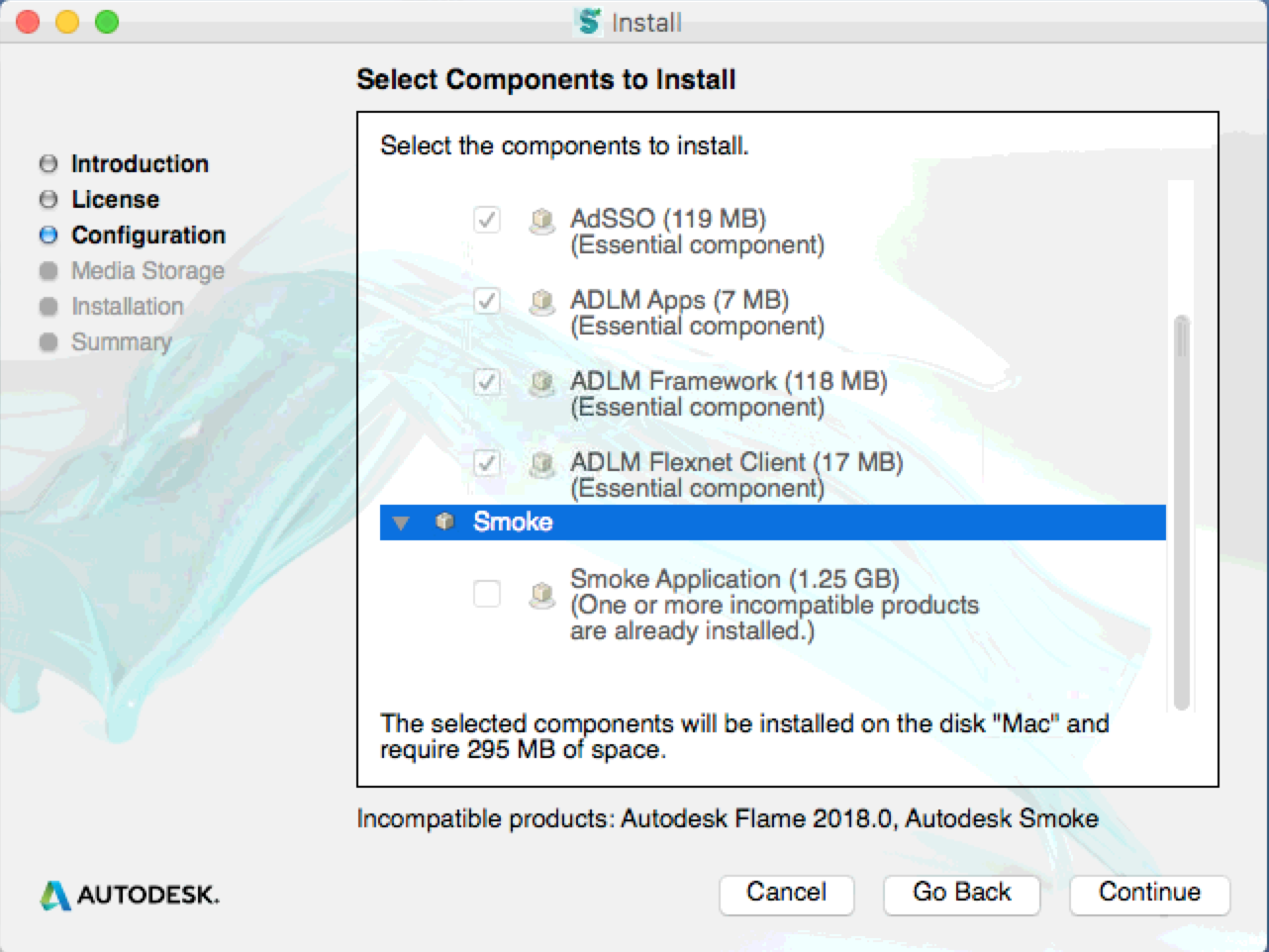Collapse the Smoke disclosure triangle
Screen dimensions: 1269x952
401,523
